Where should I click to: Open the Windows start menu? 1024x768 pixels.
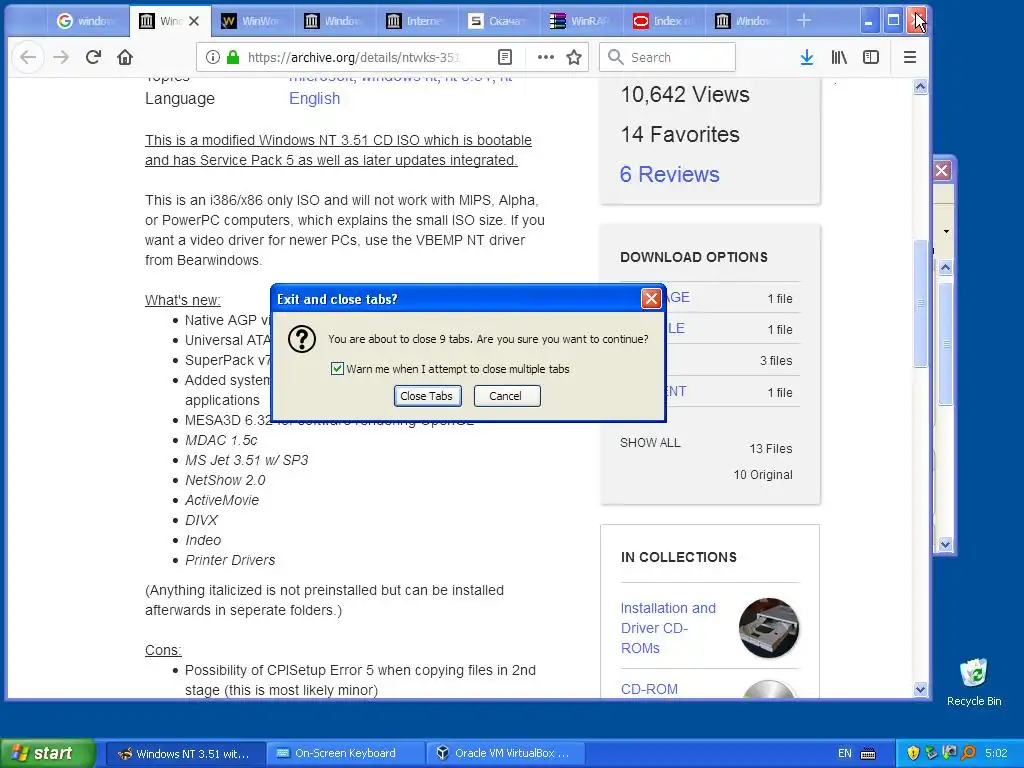[x=47, y=753]
